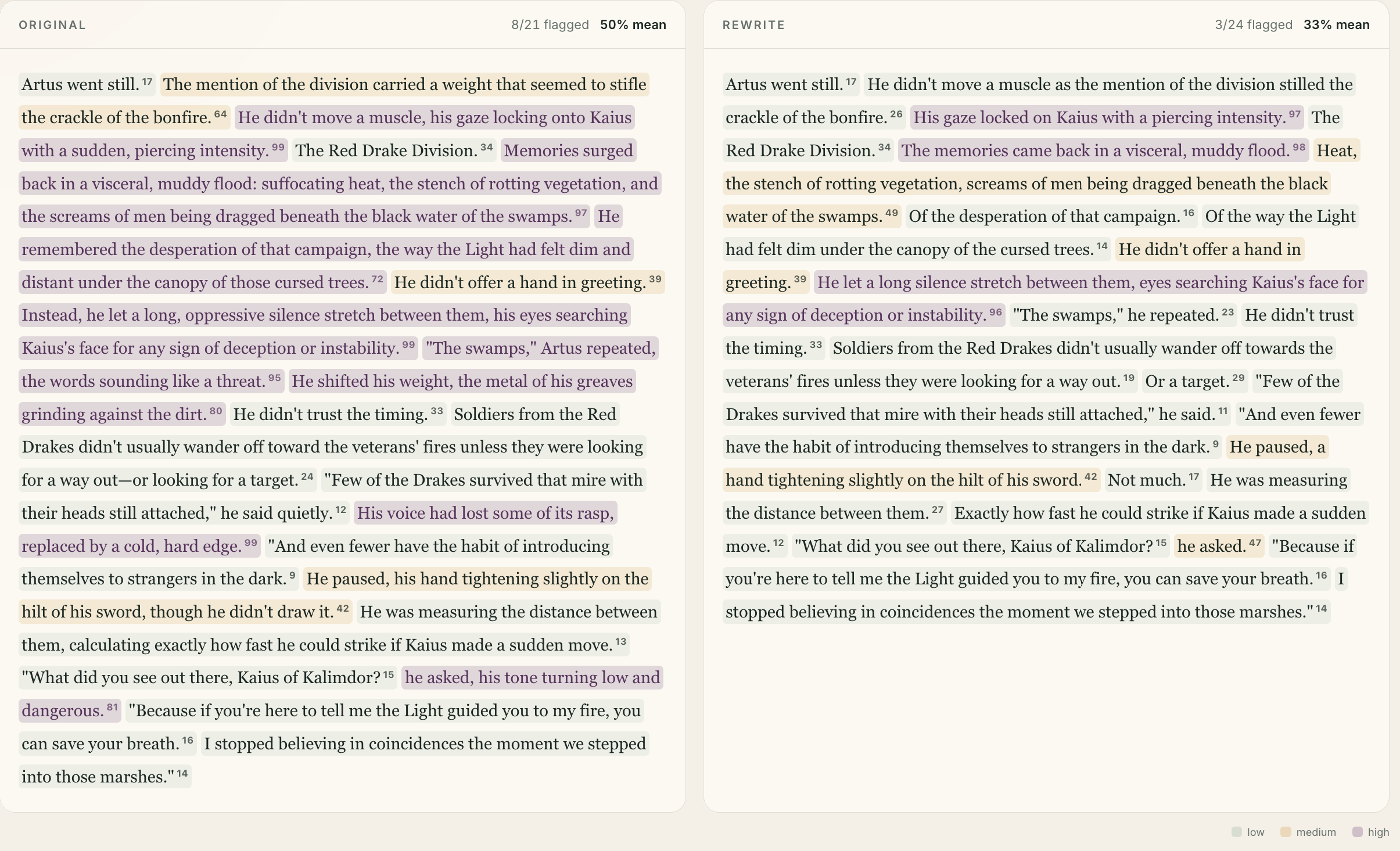
Task: Click Original sentence "He shifted his weight"
Action: (462, 382)
